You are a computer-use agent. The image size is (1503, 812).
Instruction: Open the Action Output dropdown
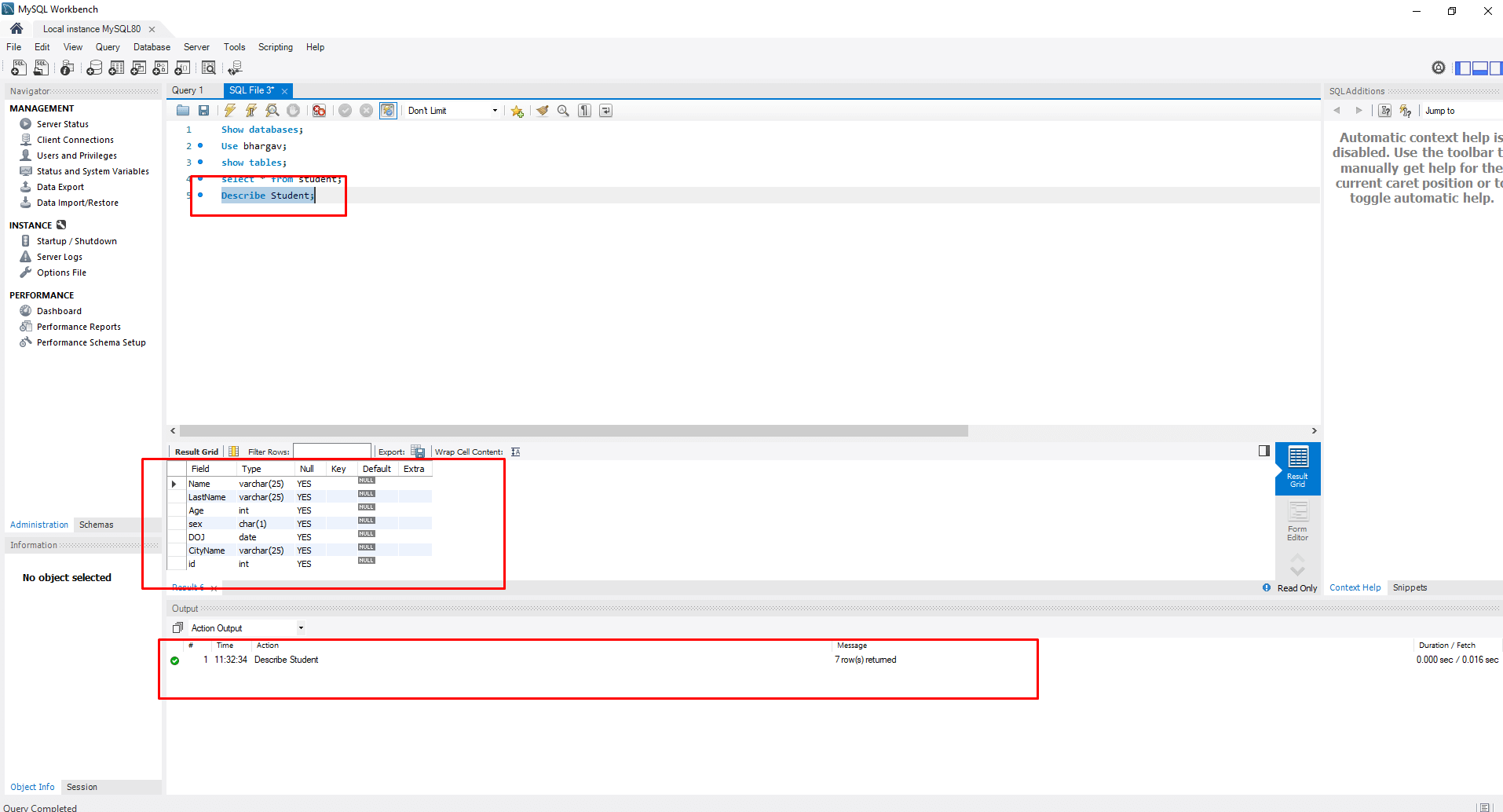pyautogui.click(x=301, y=627)
